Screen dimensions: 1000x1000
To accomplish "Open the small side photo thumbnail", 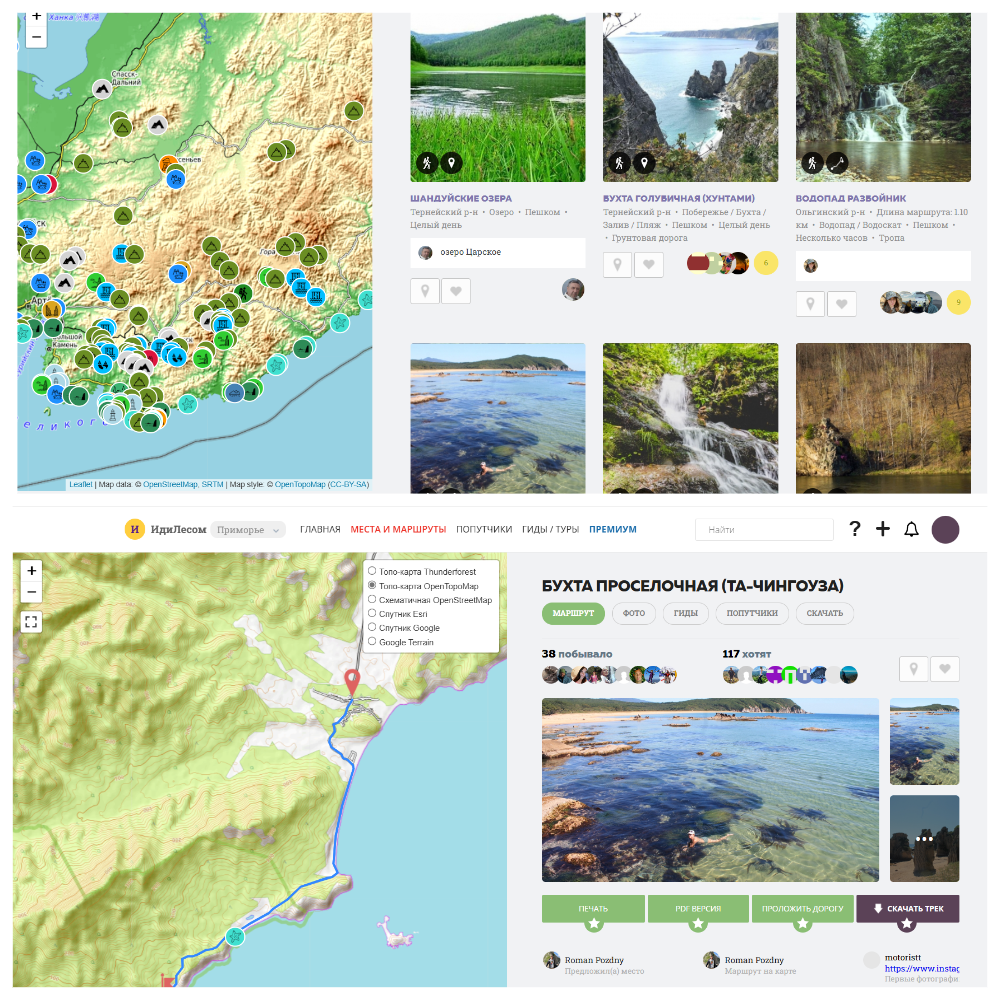I will point(924,741).
